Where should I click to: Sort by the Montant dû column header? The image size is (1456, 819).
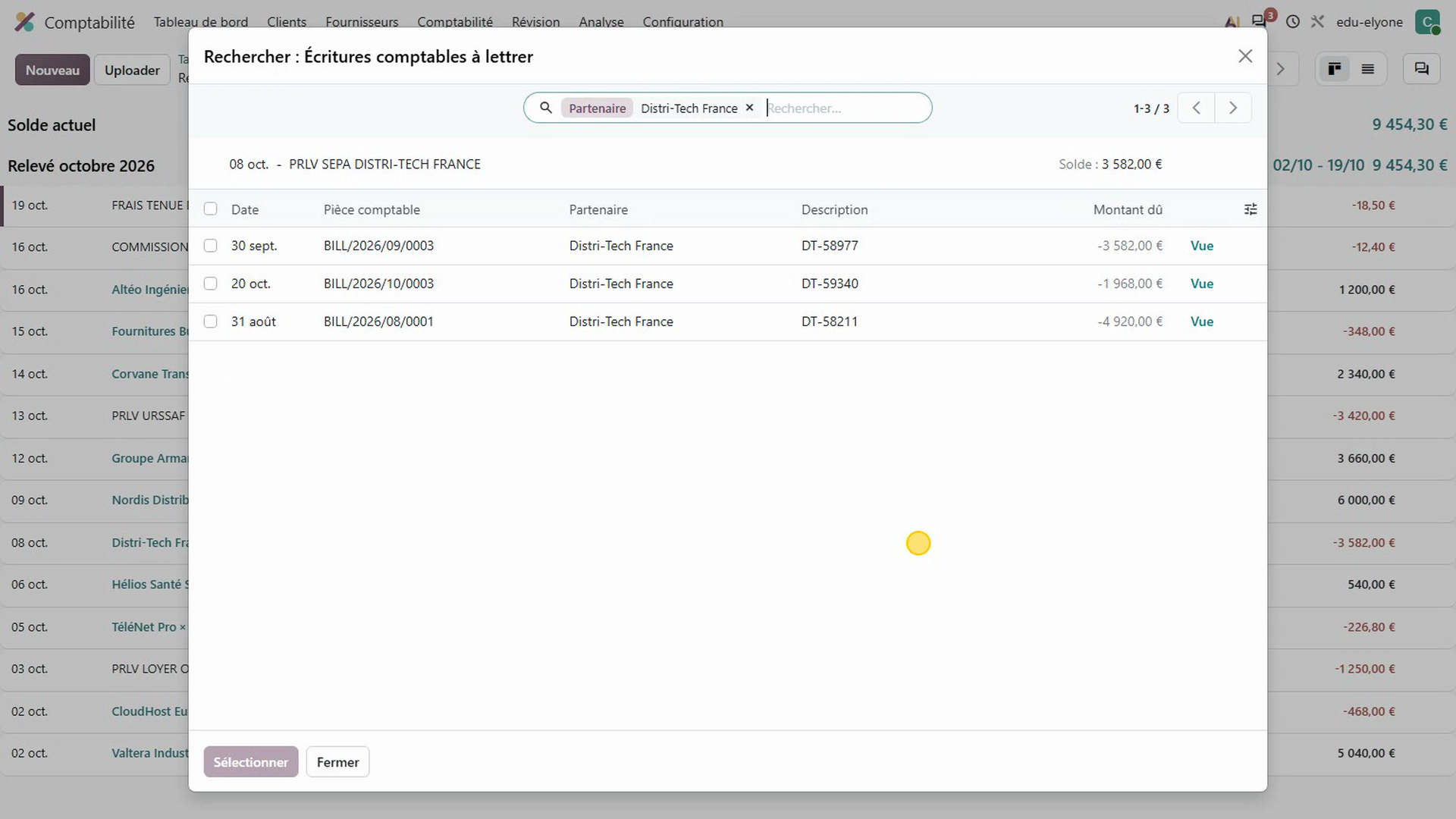click(1128, 209)
